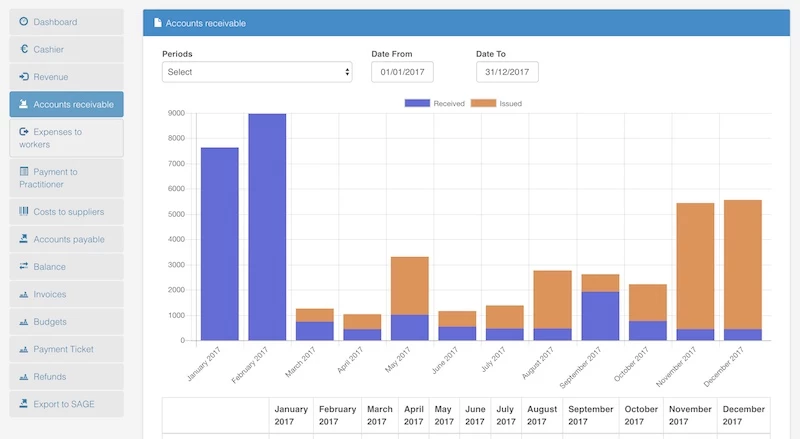Click the Balance exchange arrows icon

point(24,267)
